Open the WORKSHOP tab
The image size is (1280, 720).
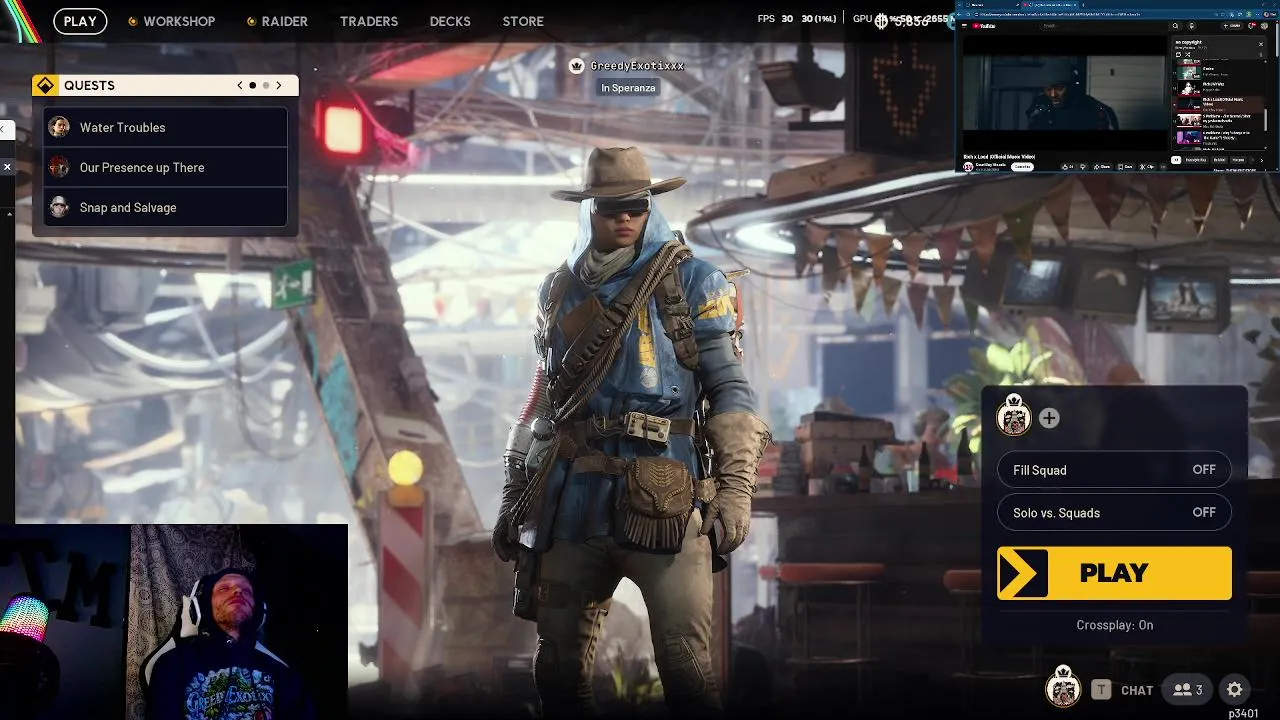tap(171, 21)
